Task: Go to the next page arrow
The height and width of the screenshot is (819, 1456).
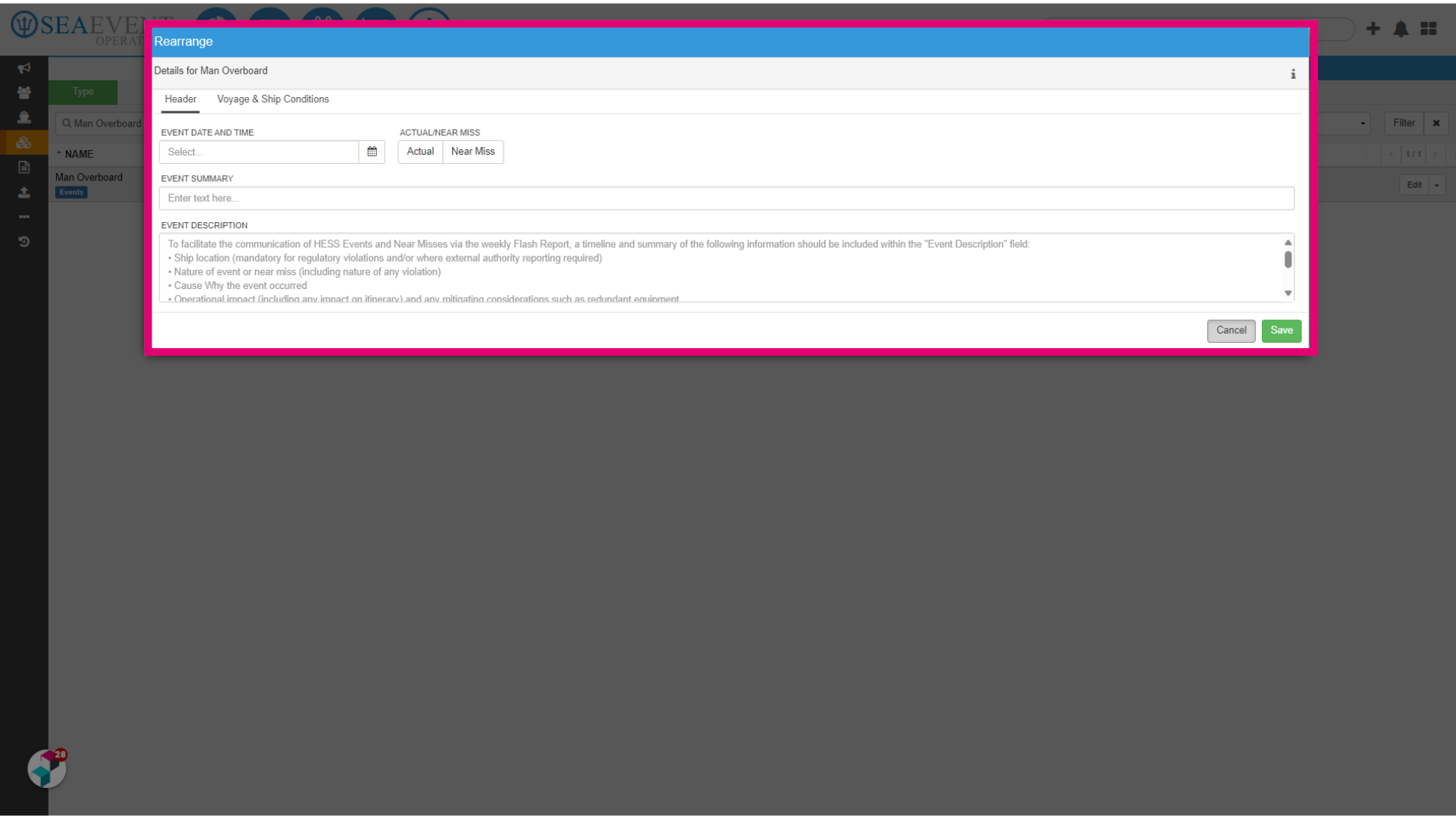Action: coord(1435,154)
